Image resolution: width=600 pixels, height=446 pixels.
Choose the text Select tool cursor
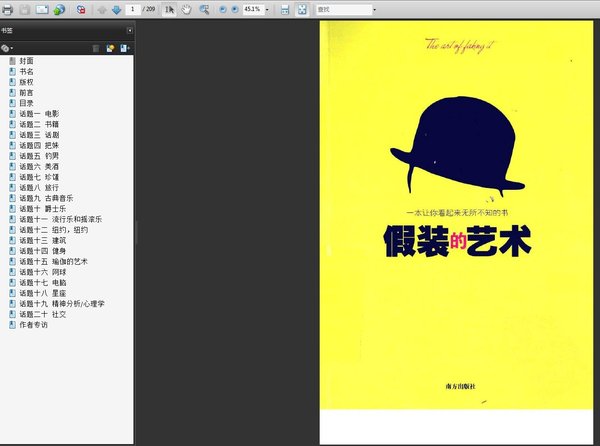click(x=169, y=9)
